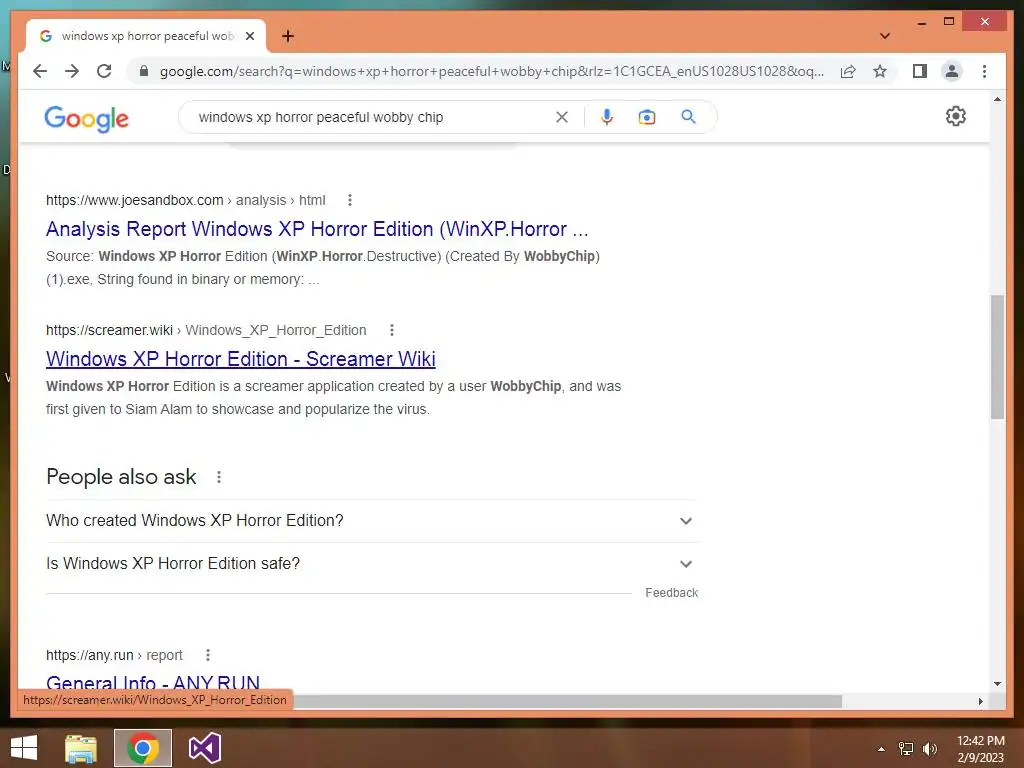Click the any.run URL breadcrumb
This screenshot has height=768, width=1024.
click(114, 655)
